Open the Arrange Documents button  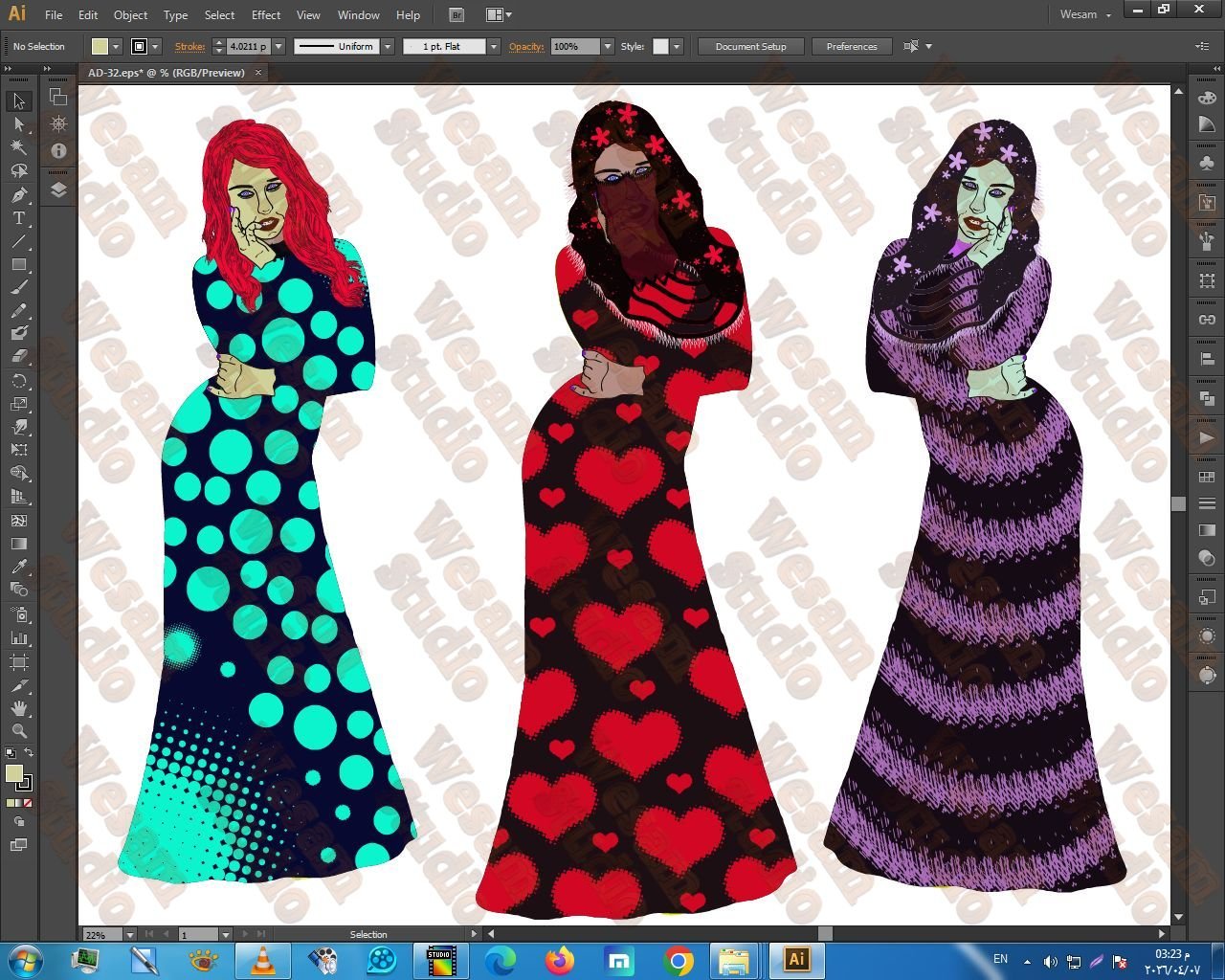(498, 15)
